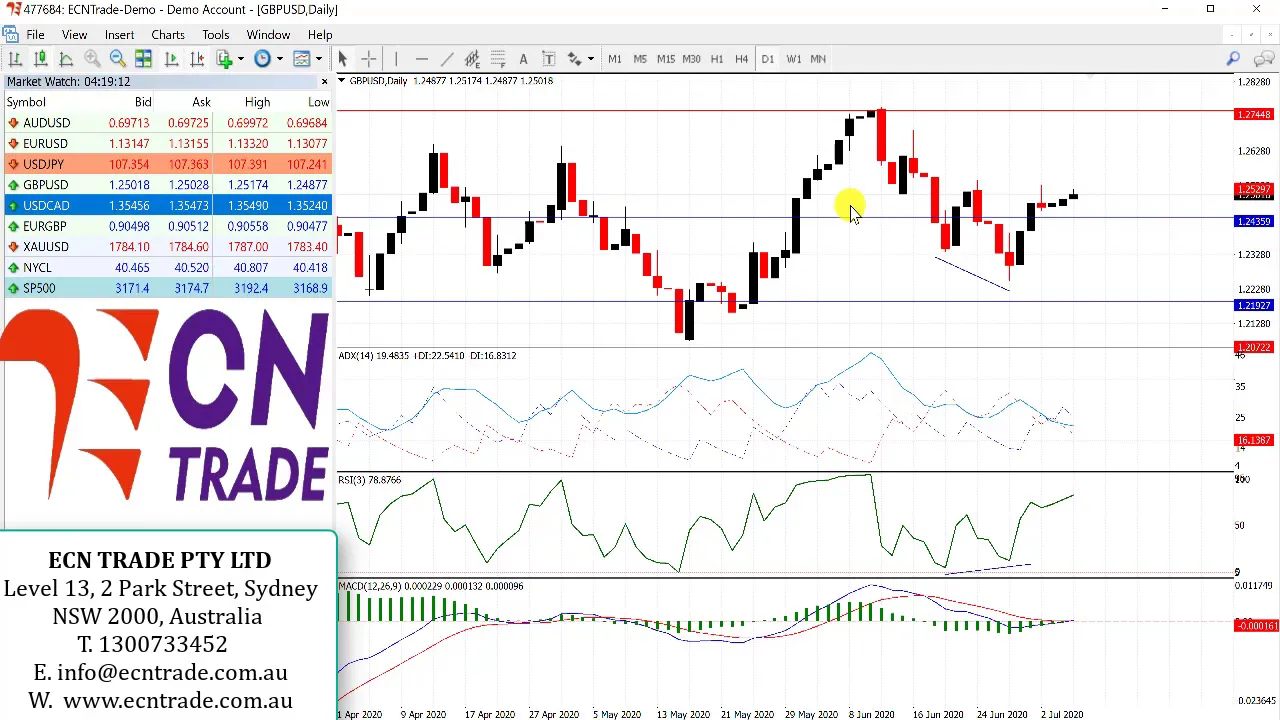1280x720 pixels.
Task: Tile chart windows icon
Action: click(x=143, y=59)
